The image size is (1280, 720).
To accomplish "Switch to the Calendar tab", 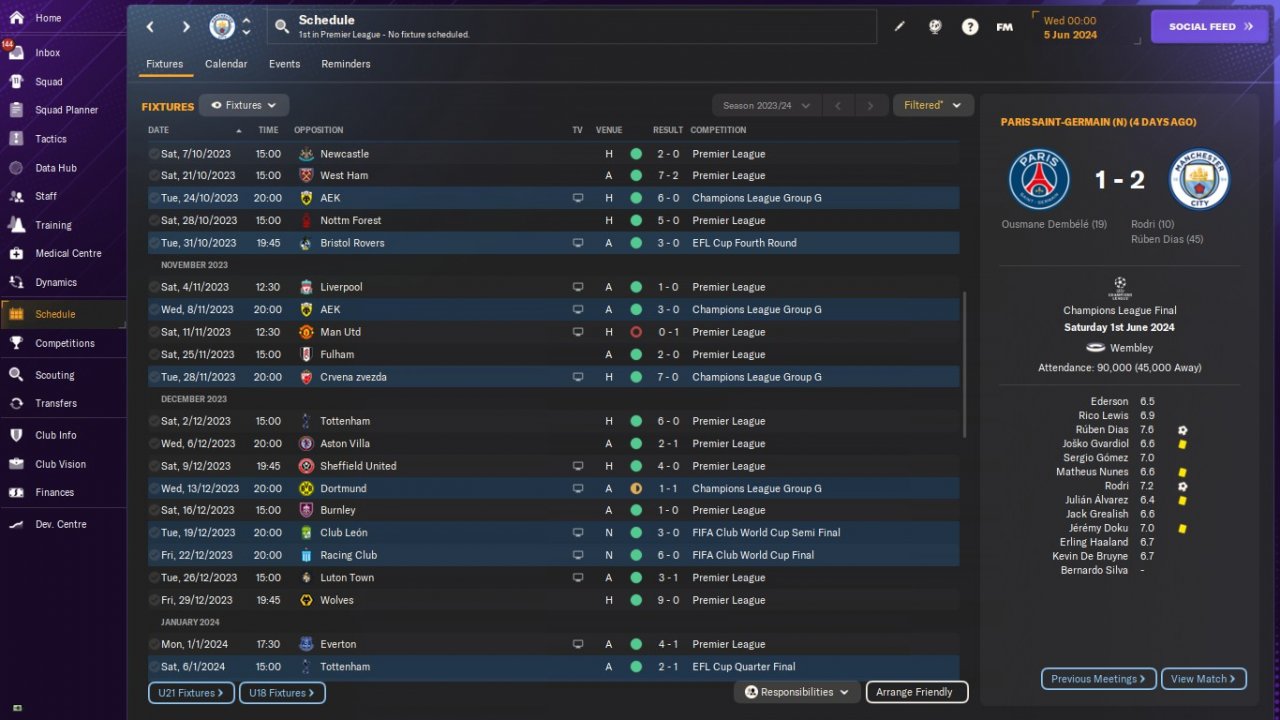I will [x=226, y=64].
